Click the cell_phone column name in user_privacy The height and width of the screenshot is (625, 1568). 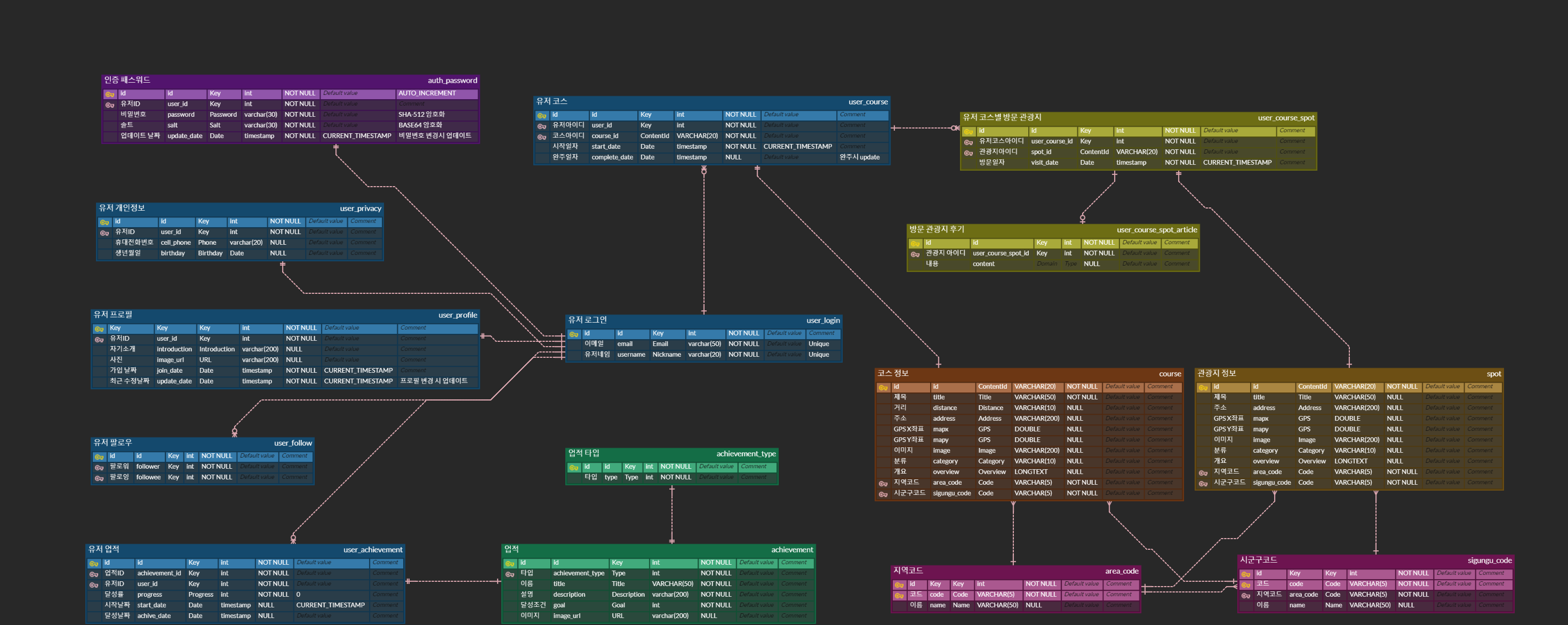[x=175, y=242]
